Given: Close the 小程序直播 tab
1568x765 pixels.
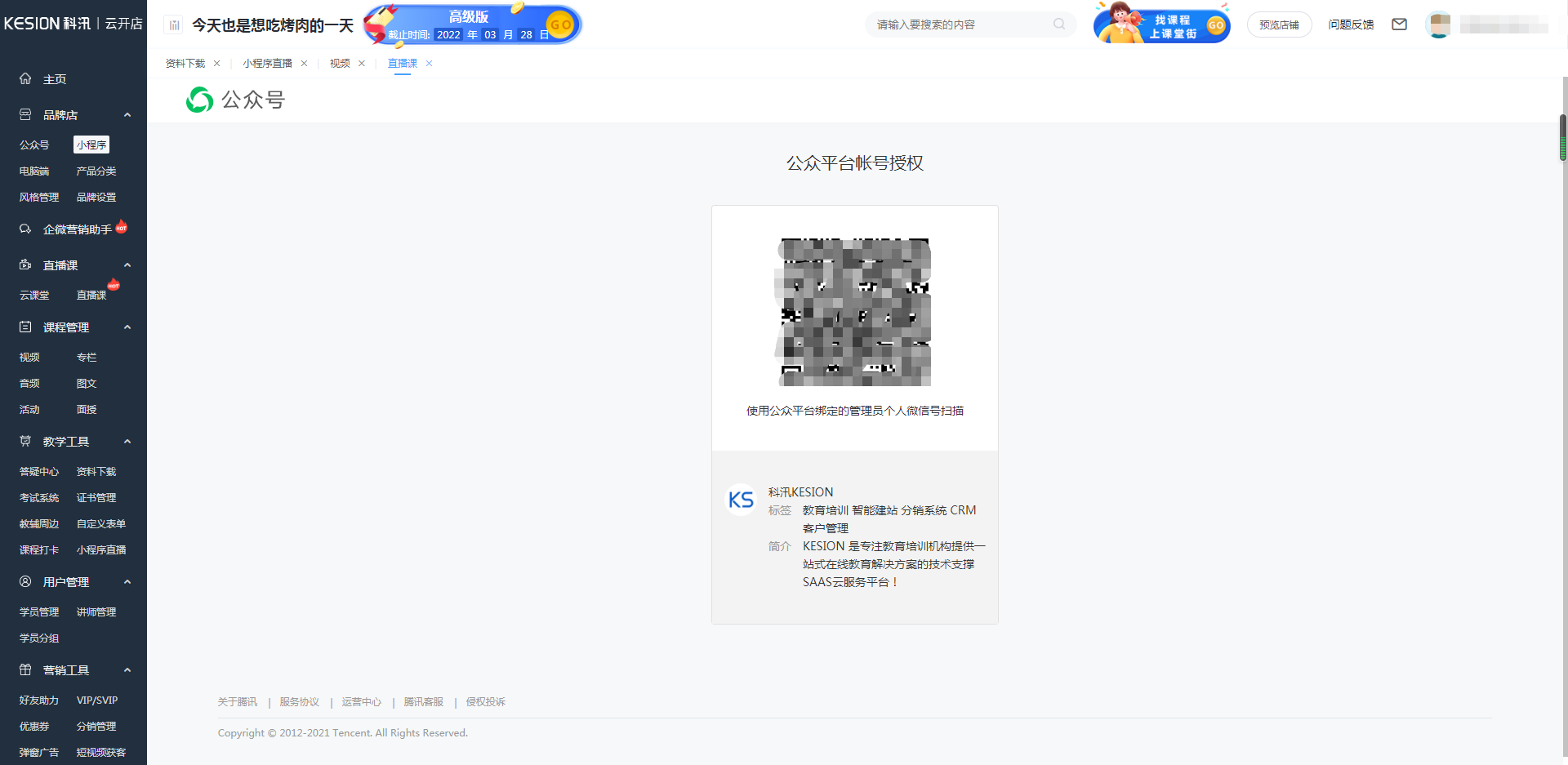Looking at the screenshot, I should coord(304,63).
